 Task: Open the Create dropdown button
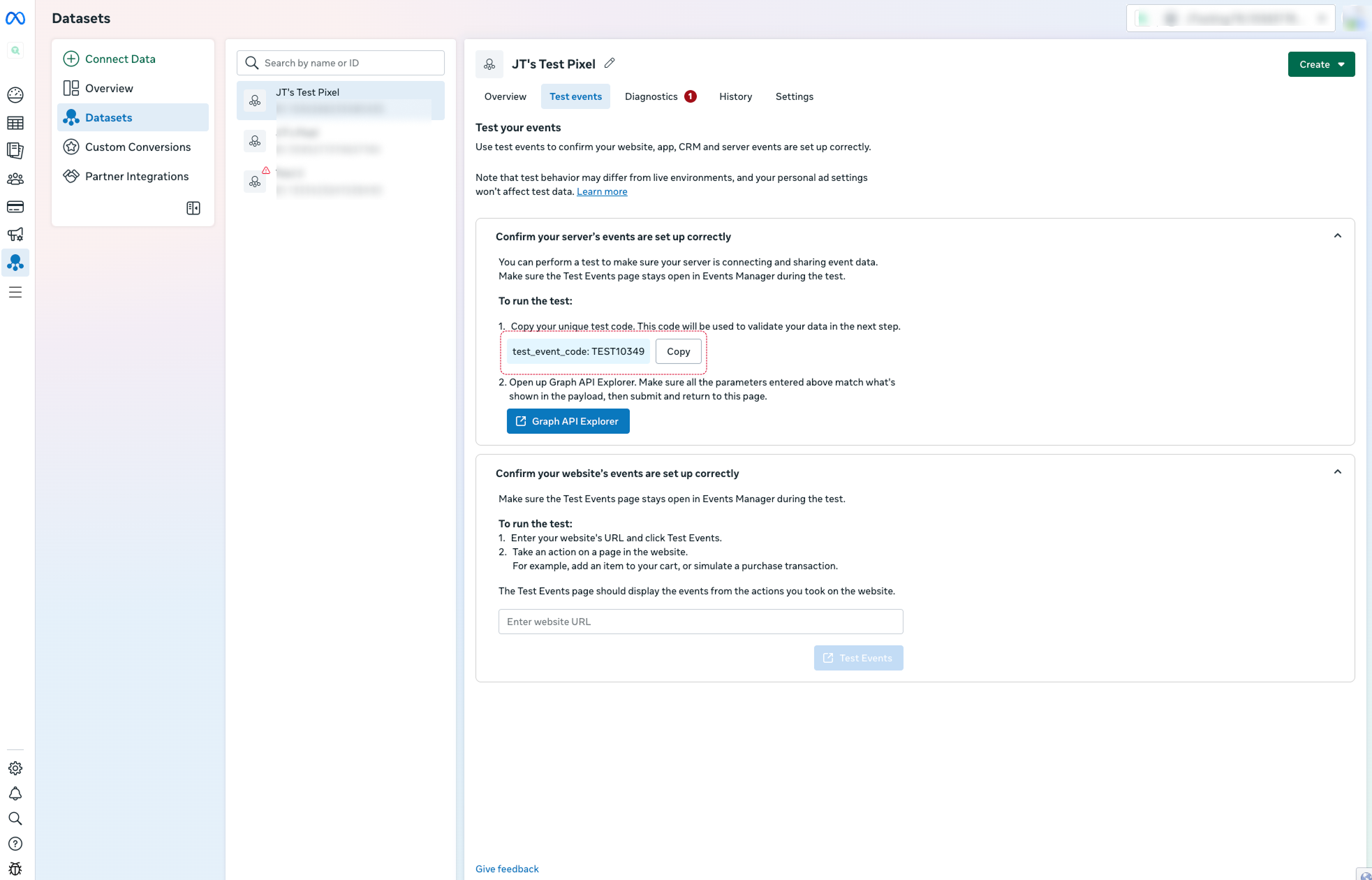pyautogui.click(x=1321, y=64)
